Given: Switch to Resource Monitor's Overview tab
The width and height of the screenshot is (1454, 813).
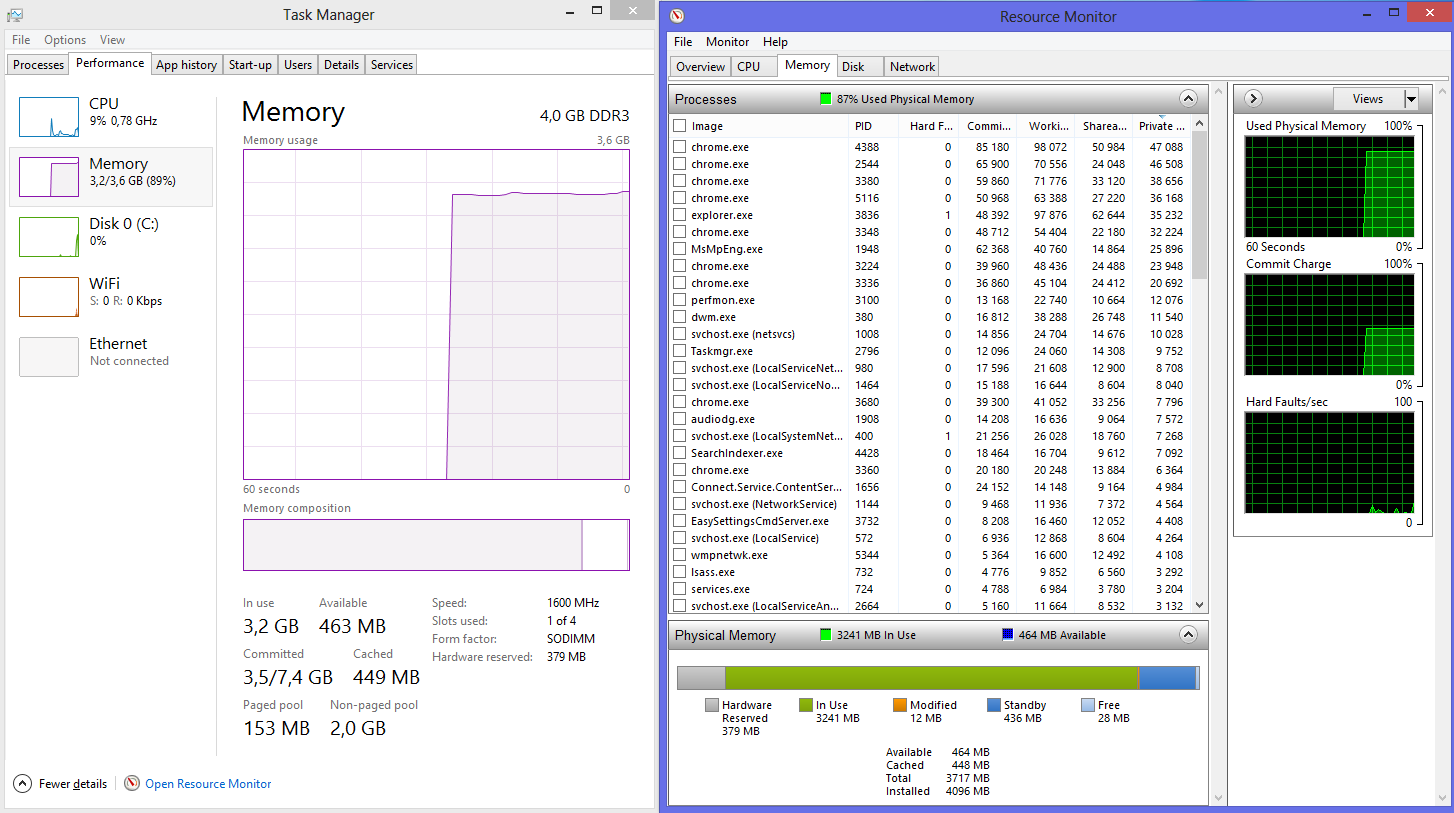Looking at the screenshot, I should (700, 67).
